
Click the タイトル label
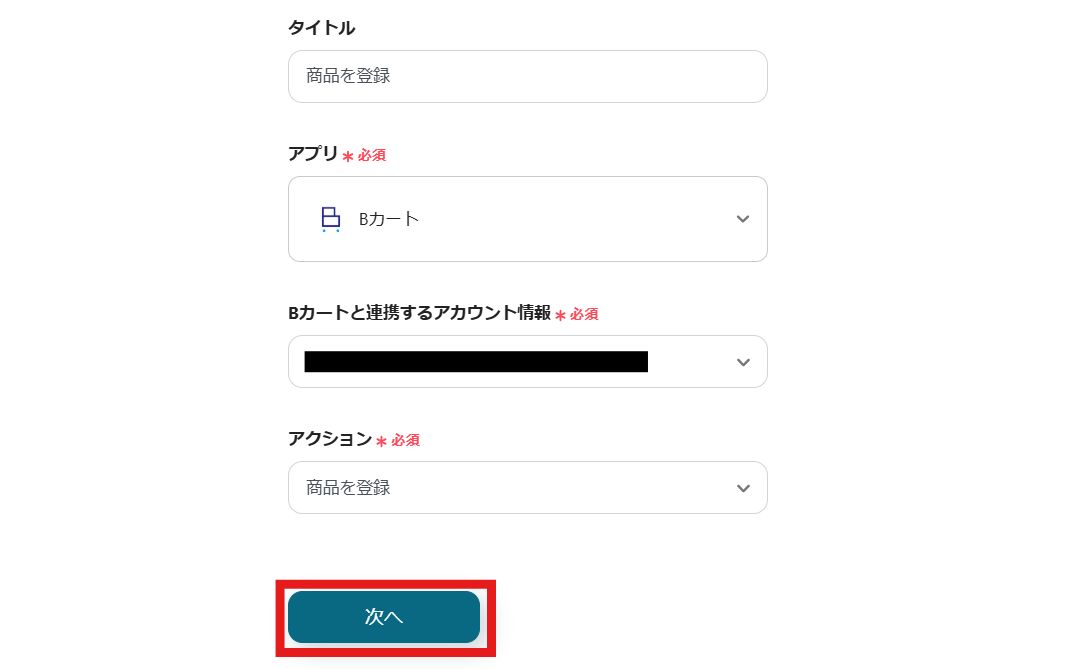click(321, 28)
